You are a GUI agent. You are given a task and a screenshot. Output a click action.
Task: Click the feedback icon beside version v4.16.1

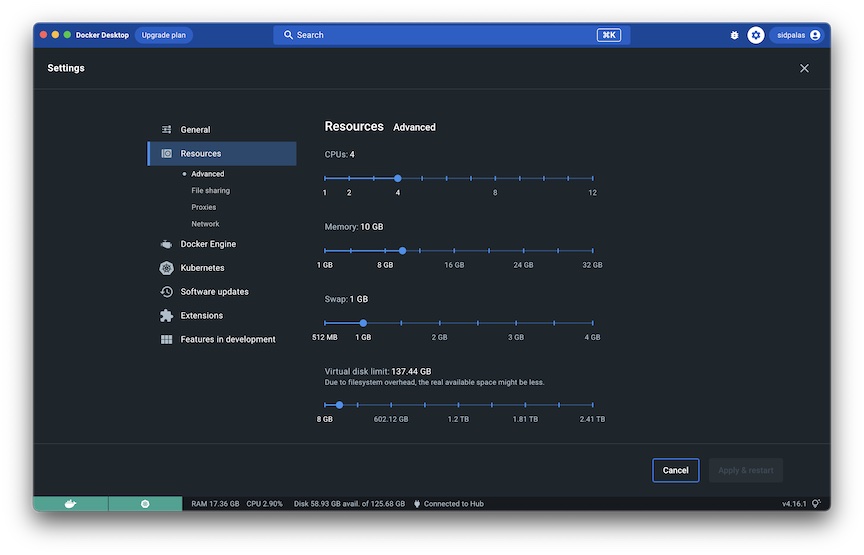pyautogui.click(x=816, y=504)
